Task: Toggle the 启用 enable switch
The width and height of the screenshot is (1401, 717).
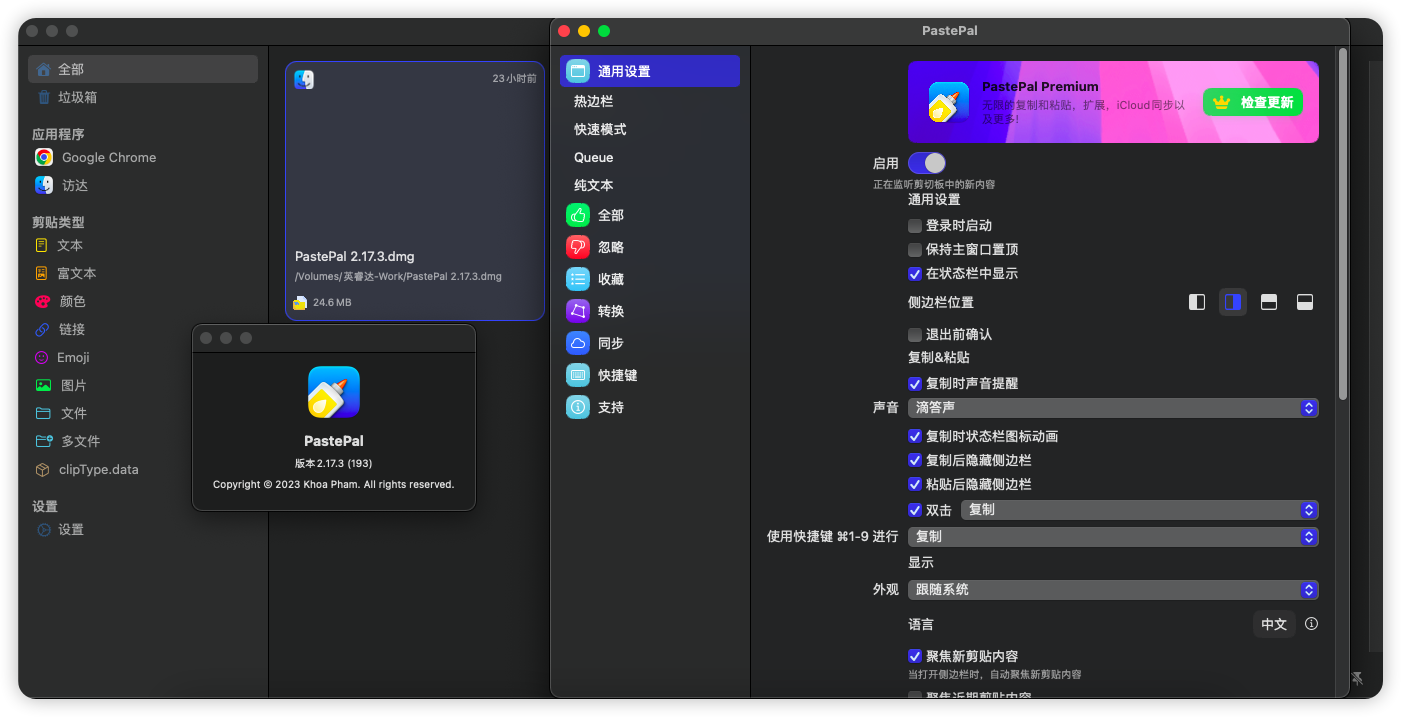Action: coord(927,163)
